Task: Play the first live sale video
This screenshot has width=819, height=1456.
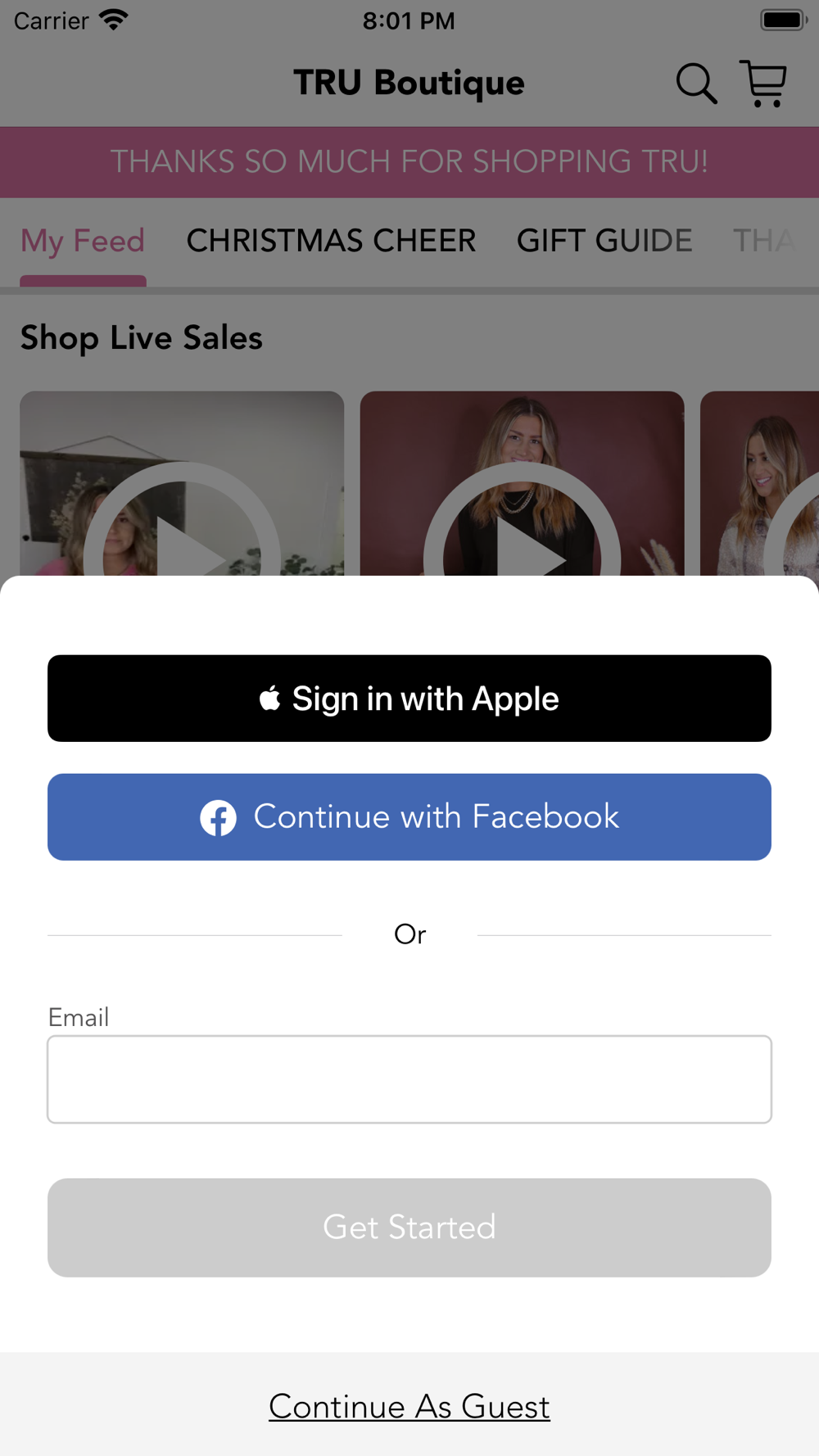Action: tap(182, 483)
